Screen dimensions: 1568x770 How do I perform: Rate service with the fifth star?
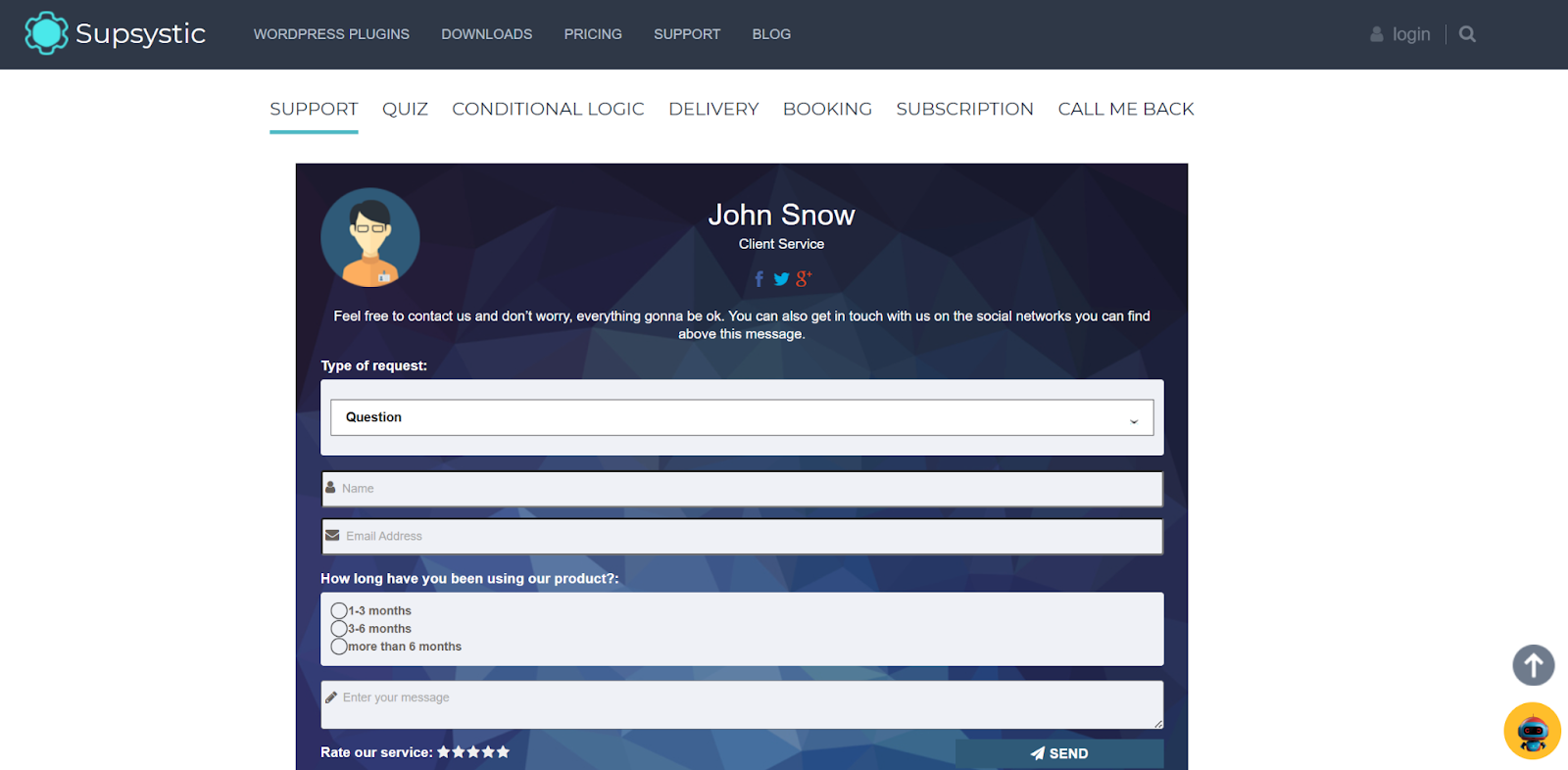(504, 752)
